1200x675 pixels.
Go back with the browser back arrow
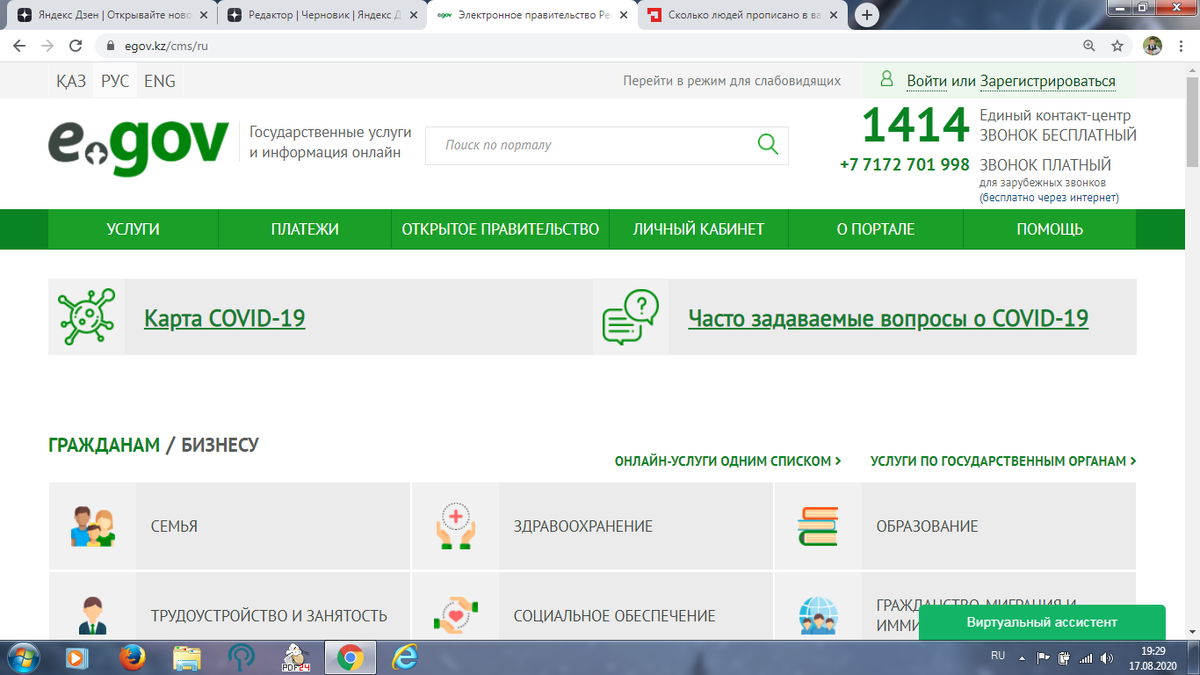pos(19,46)
